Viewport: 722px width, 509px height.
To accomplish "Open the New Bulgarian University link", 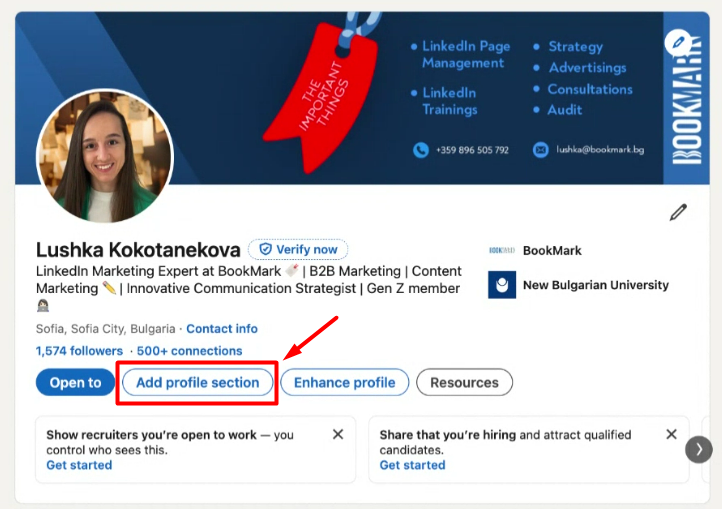I will 595,285.
